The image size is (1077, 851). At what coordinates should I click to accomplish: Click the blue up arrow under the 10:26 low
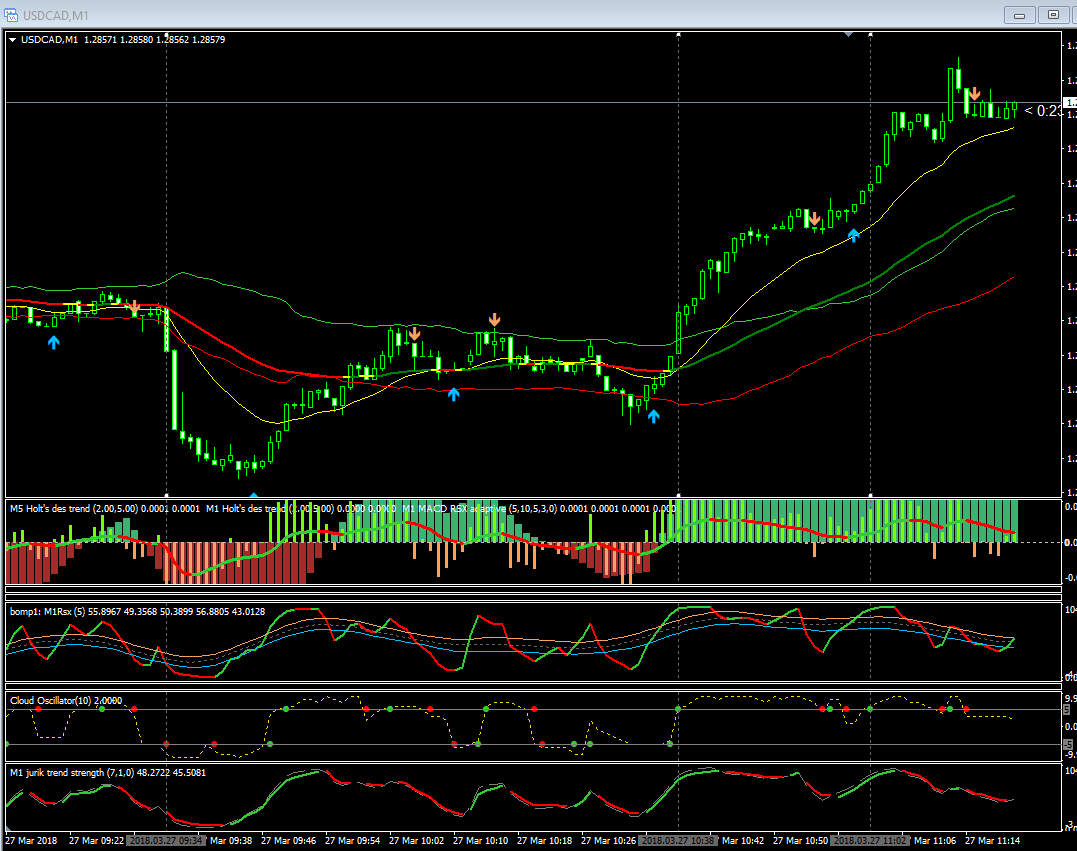[653, 416]
